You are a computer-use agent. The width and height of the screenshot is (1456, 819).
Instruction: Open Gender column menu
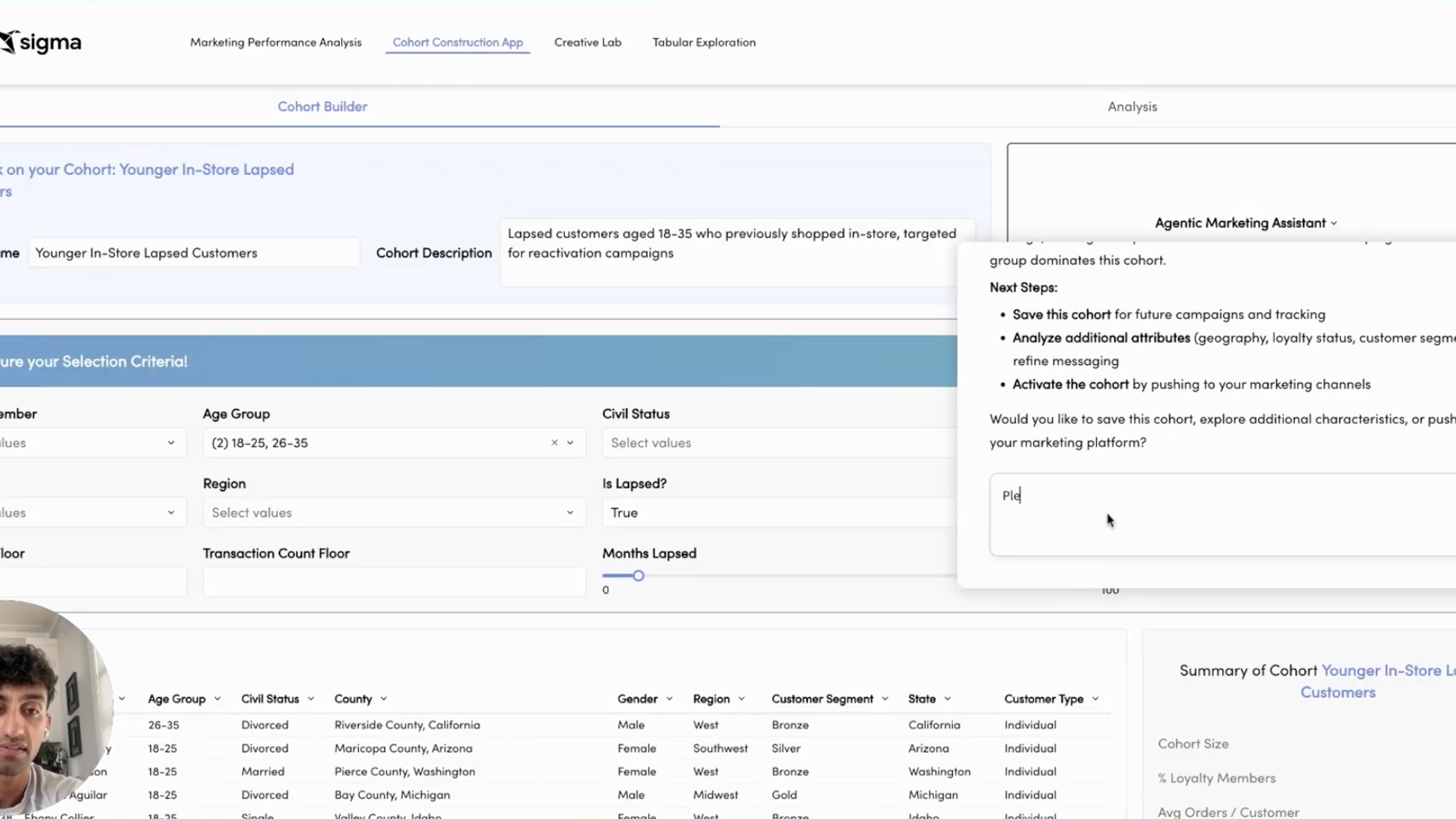click(669, 699)
